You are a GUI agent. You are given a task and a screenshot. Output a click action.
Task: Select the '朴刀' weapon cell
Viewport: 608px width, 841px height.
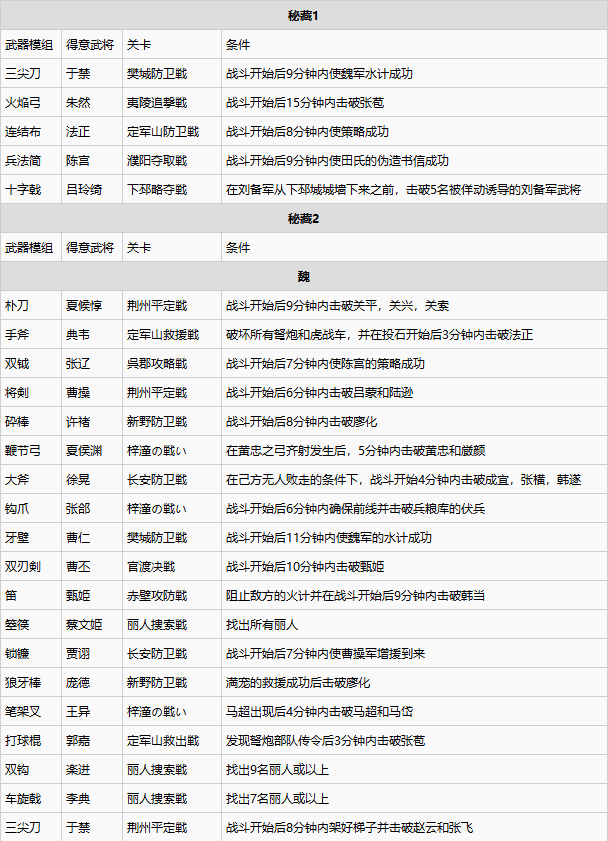click(x=31, y=305)
